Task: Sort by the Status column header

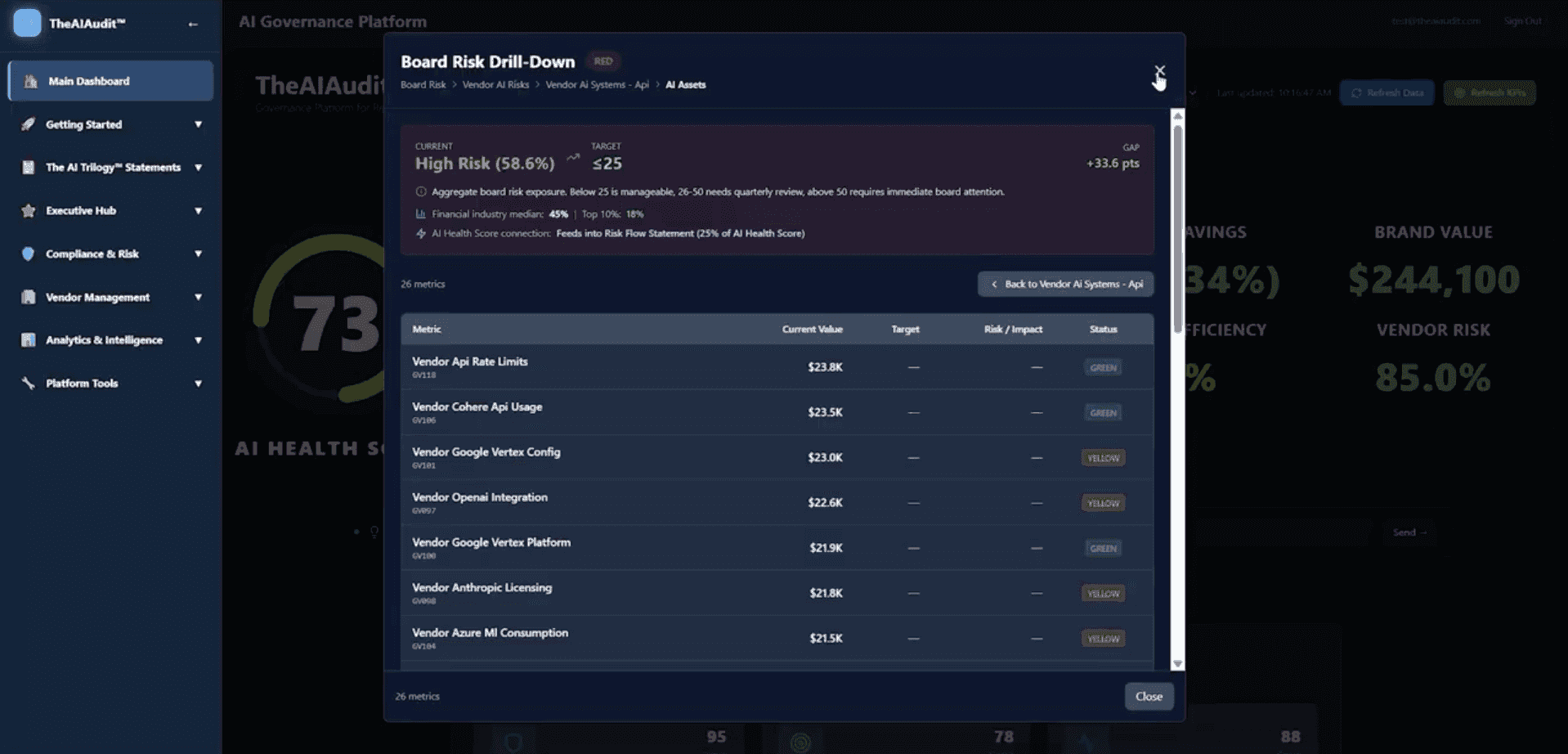Action: [1103, 329]
